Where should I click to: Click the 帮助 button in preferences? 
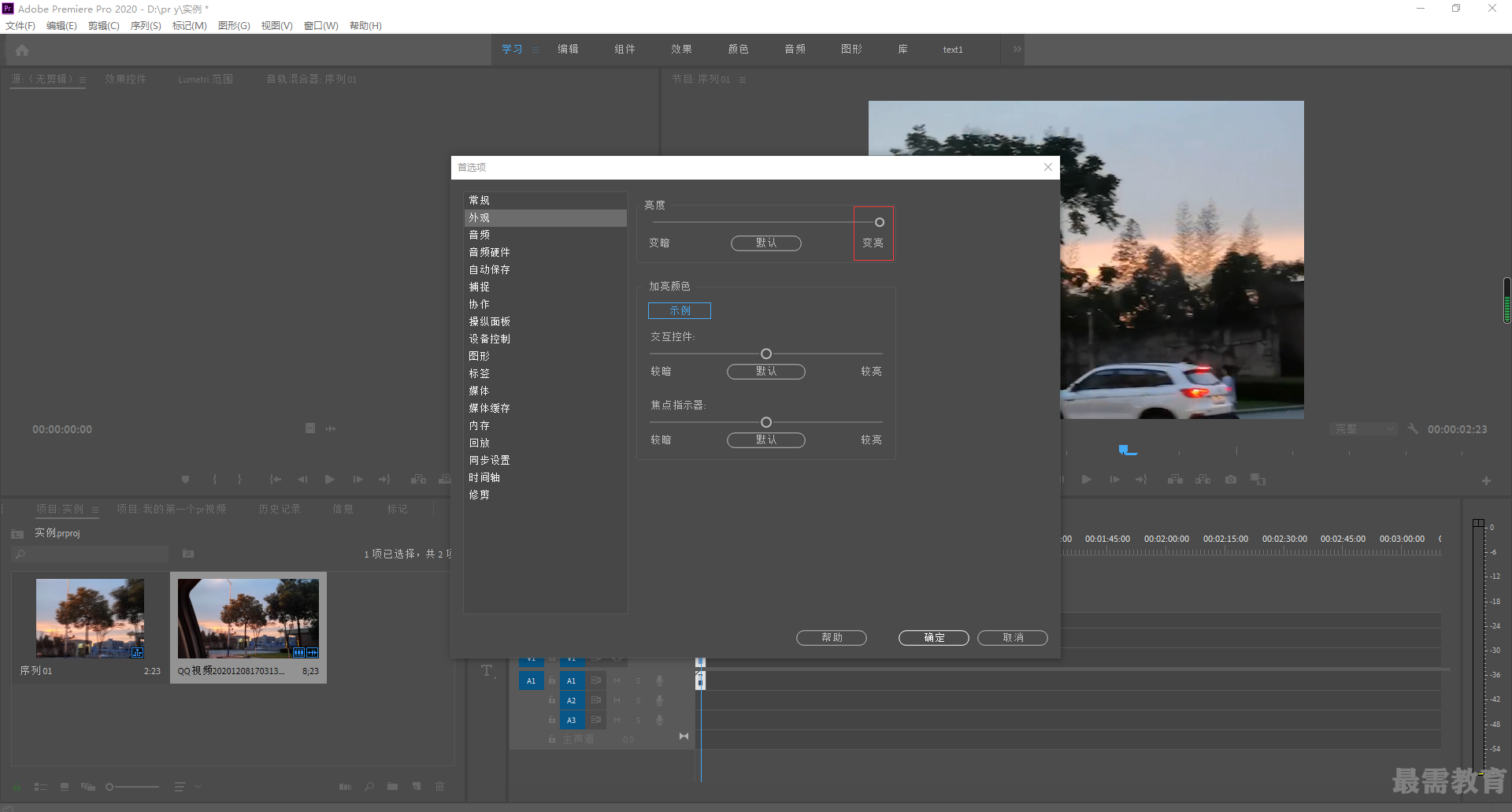(x=832, y=638)
